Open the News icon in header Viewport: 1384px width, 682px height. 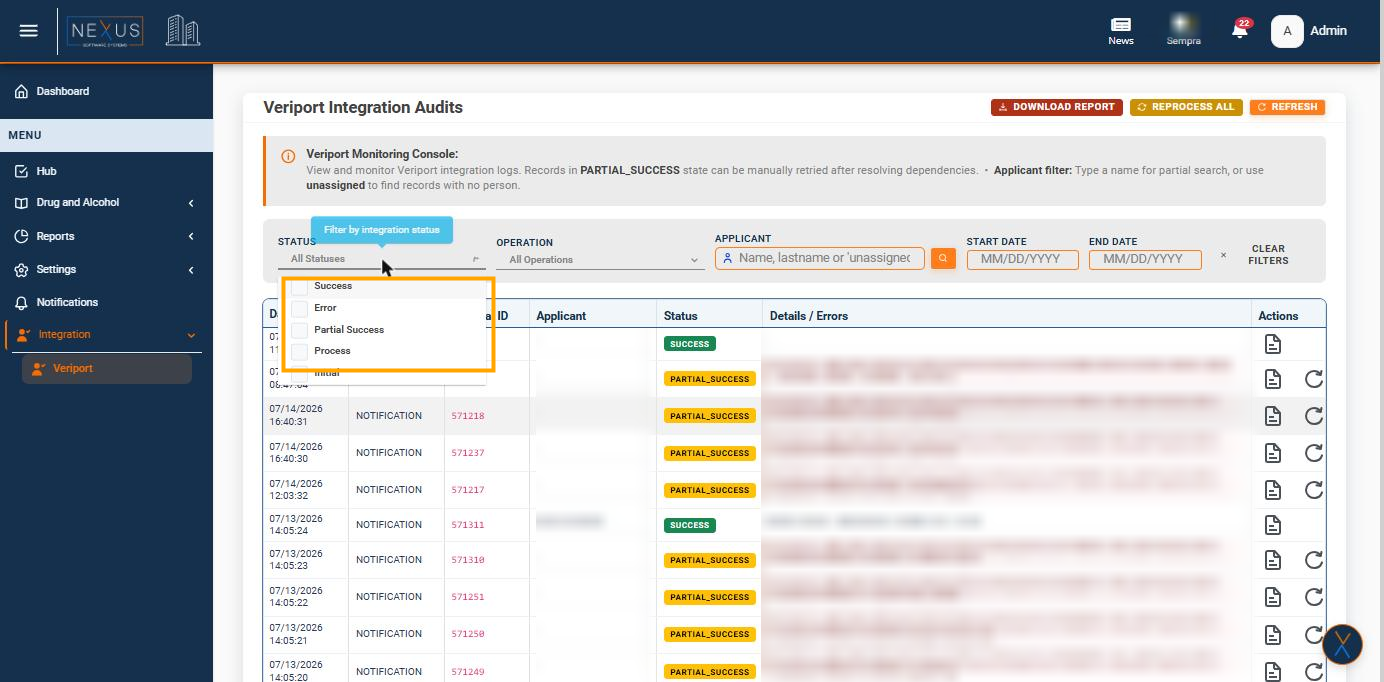1121,31
